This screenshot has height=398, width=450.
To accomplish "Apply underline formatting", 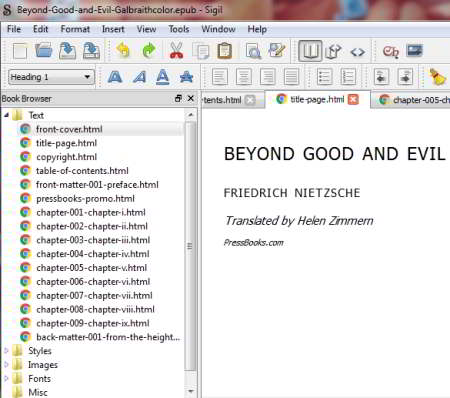I will (x=163, y=77).
